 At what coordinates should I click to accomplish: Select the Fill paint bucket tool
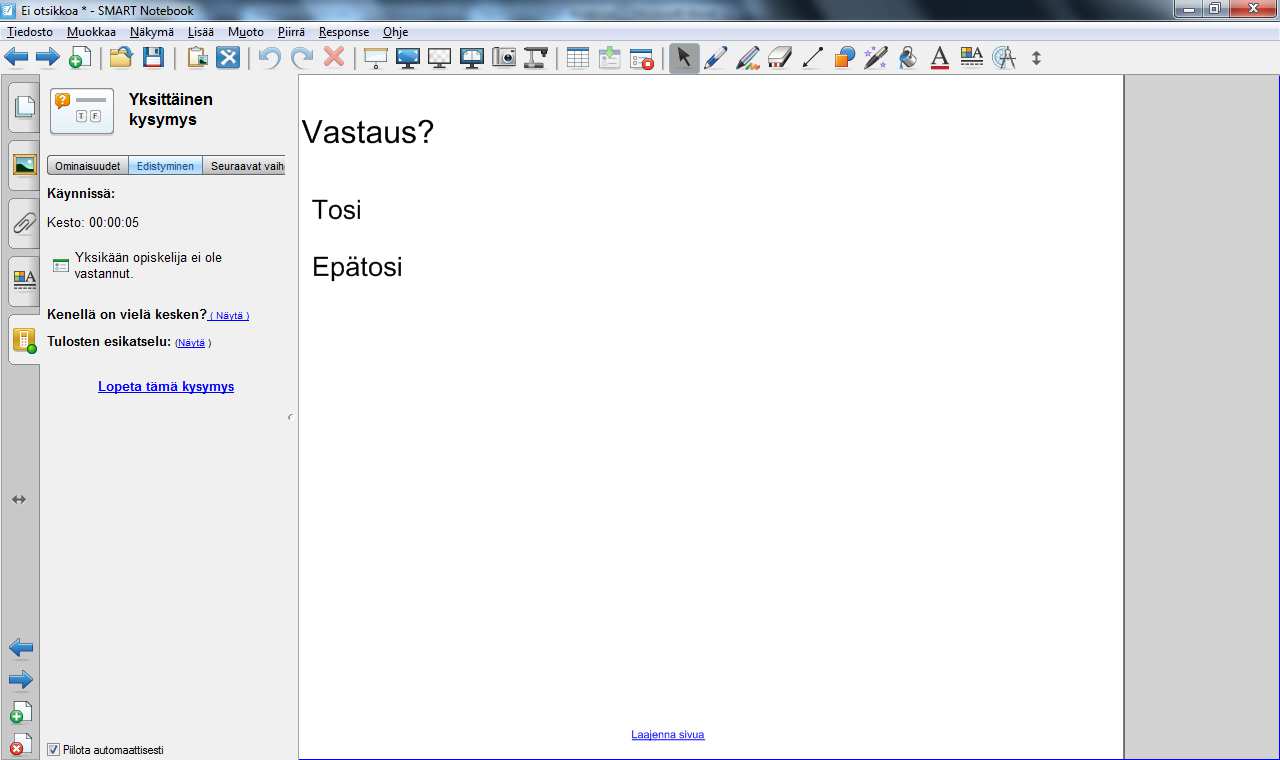coord(908,58)
